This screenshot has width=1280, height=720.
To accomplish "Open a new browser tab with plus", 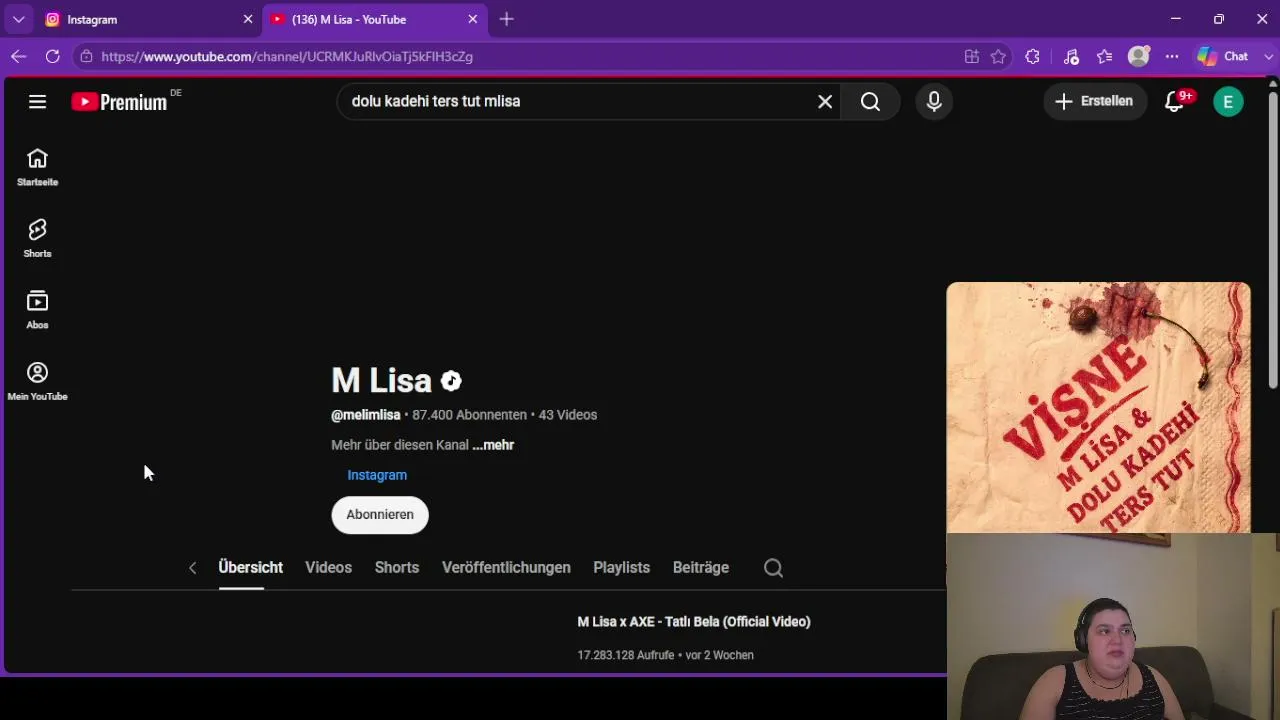I will click(x=507, y=19).
